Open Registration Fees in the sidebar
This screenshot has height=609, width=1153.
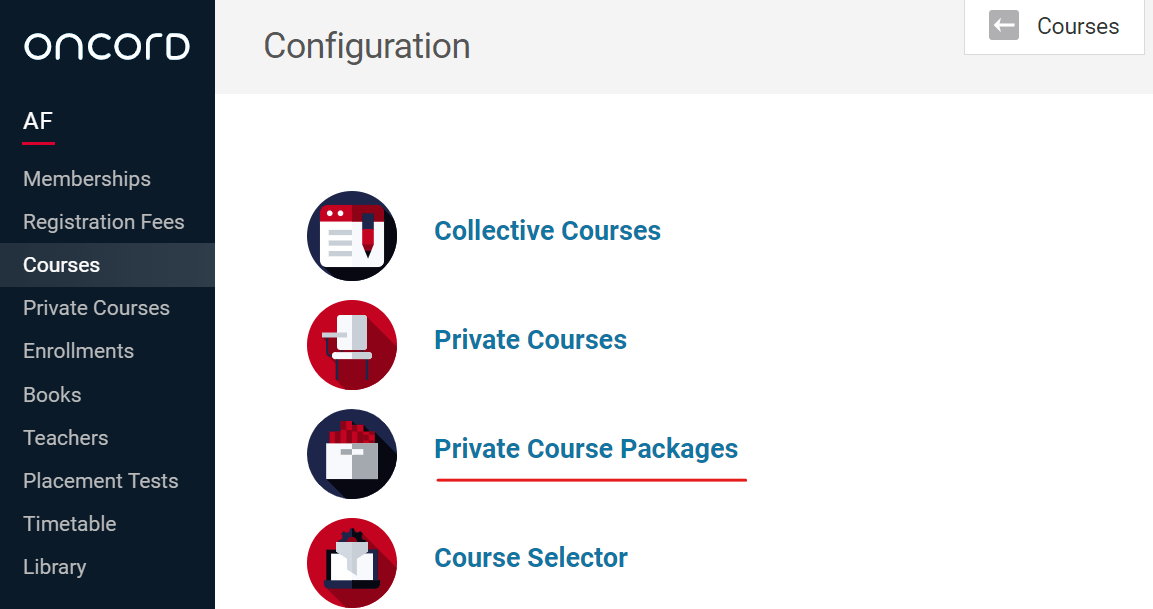[104, 222]
